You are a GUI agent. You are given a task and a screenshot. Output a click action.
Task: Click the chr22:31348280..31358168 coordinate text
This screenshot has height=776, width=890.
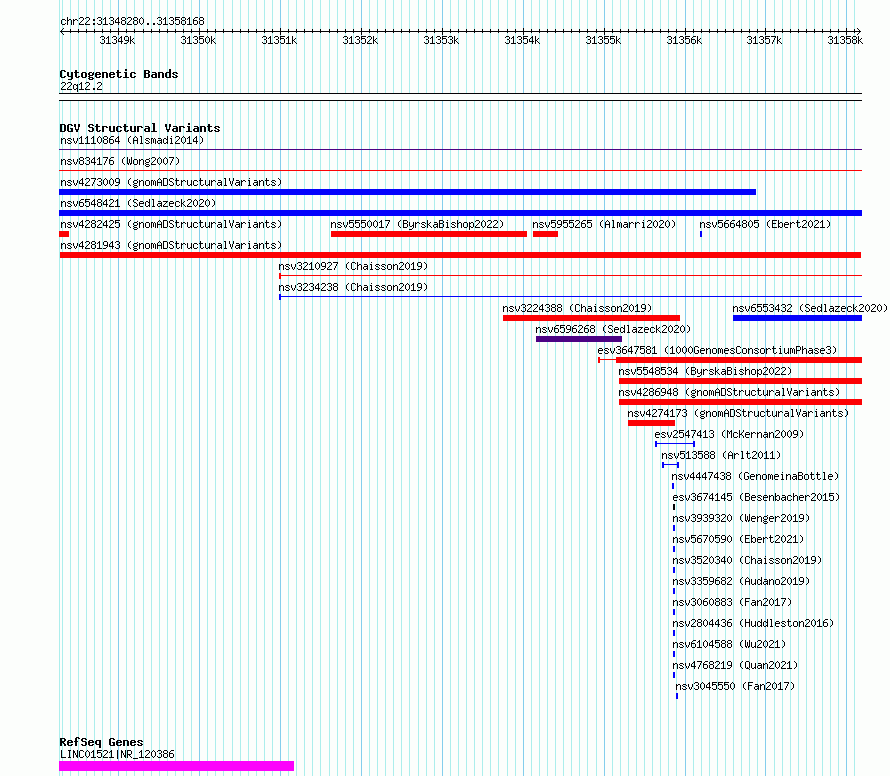[x=132, y=22]
